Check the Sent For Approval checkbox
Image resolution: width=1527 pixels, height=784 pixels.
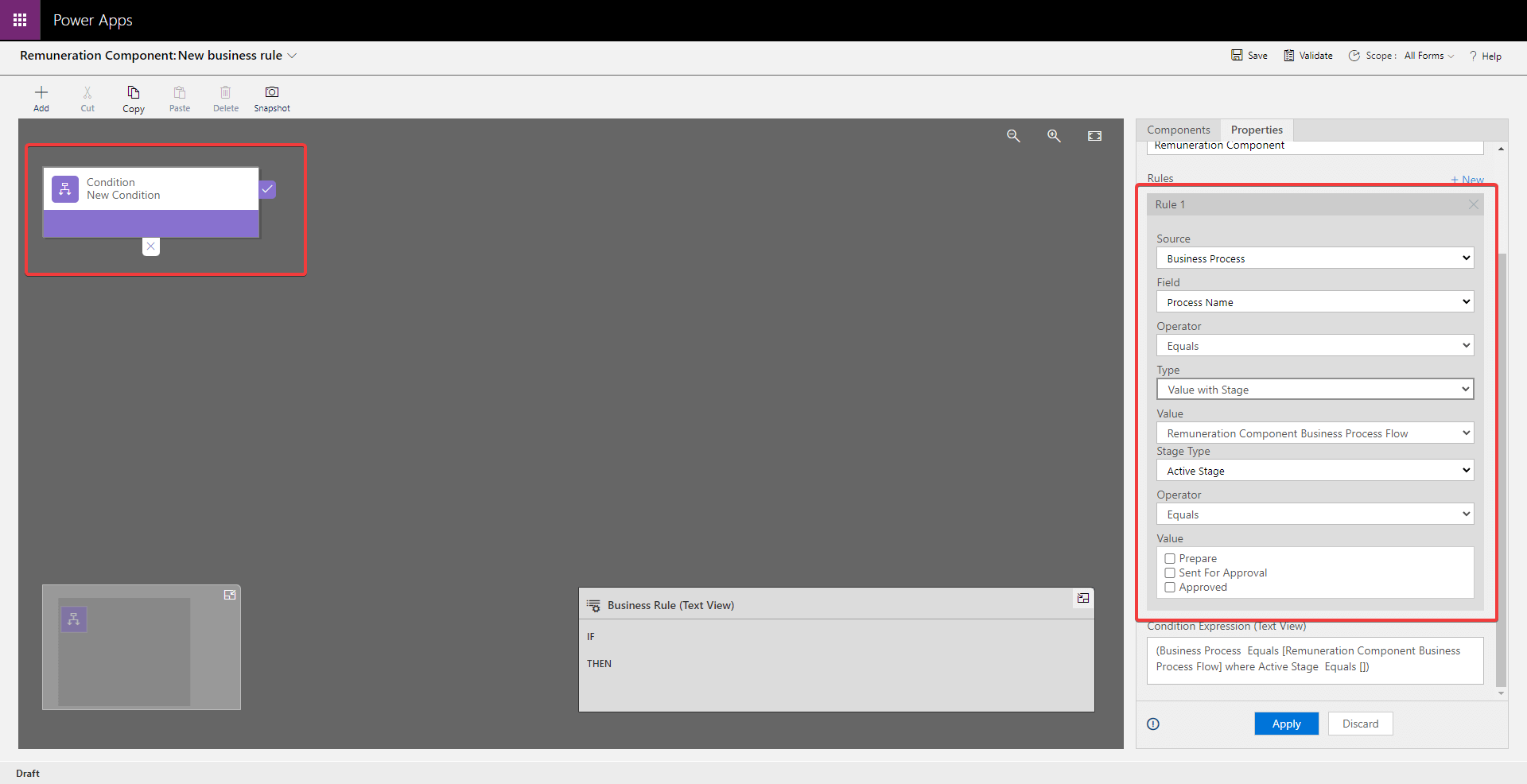1170,573
